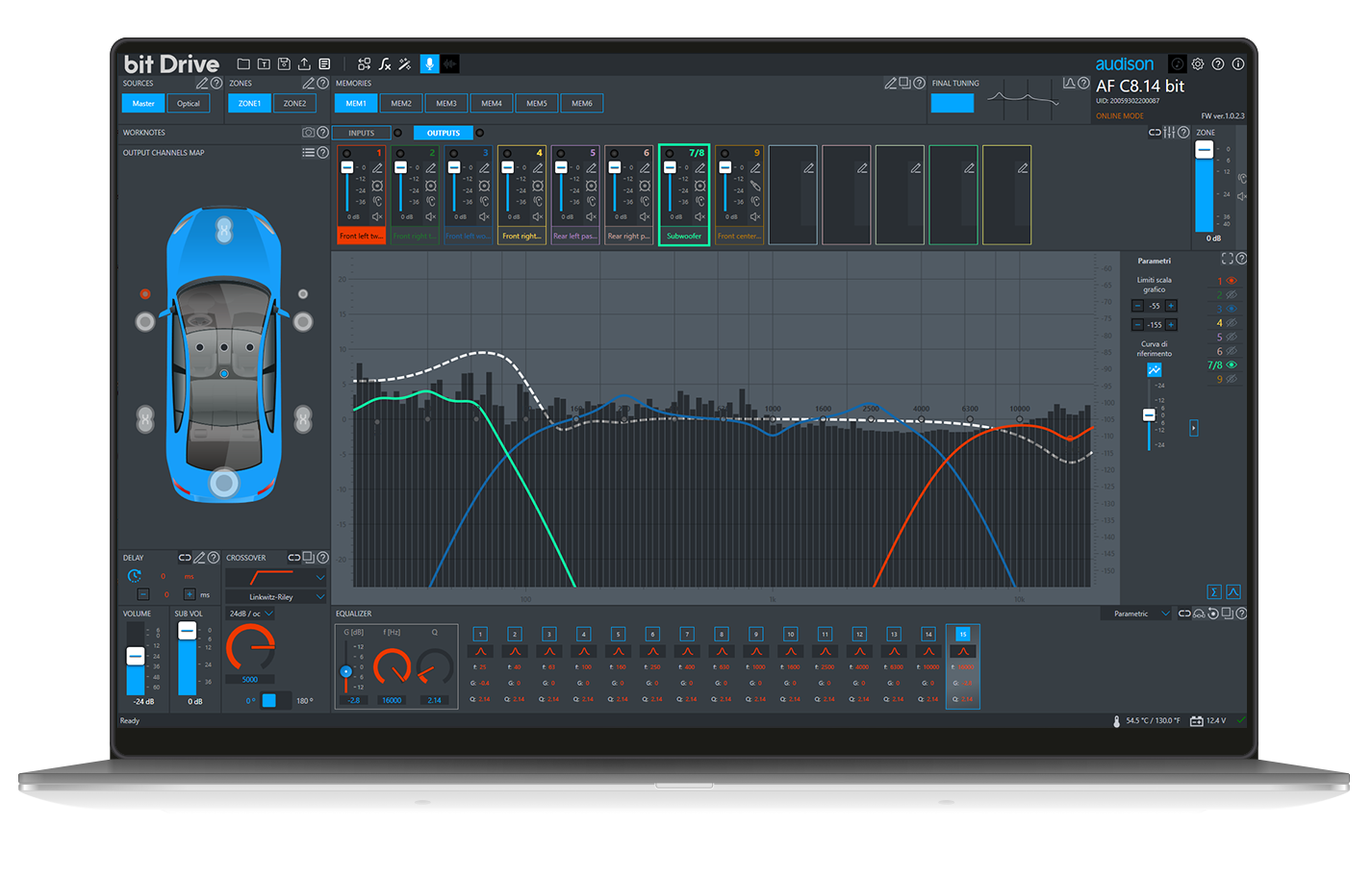Viewport: 1372px width, 877px height.
Task: Open the settings gear icon
Action: point(1198,64)
